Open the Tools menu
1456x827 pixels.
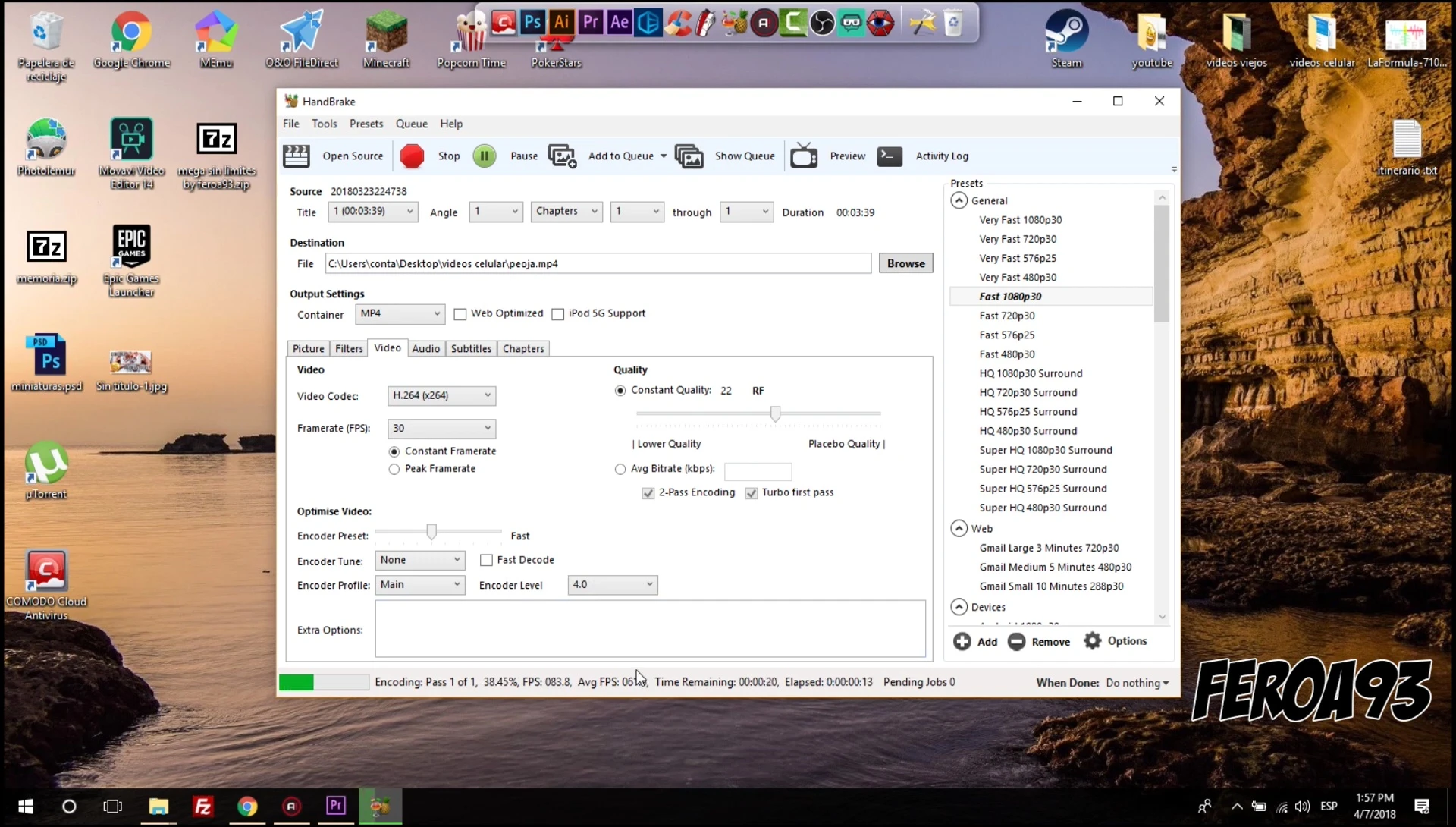tap(325, 124)
